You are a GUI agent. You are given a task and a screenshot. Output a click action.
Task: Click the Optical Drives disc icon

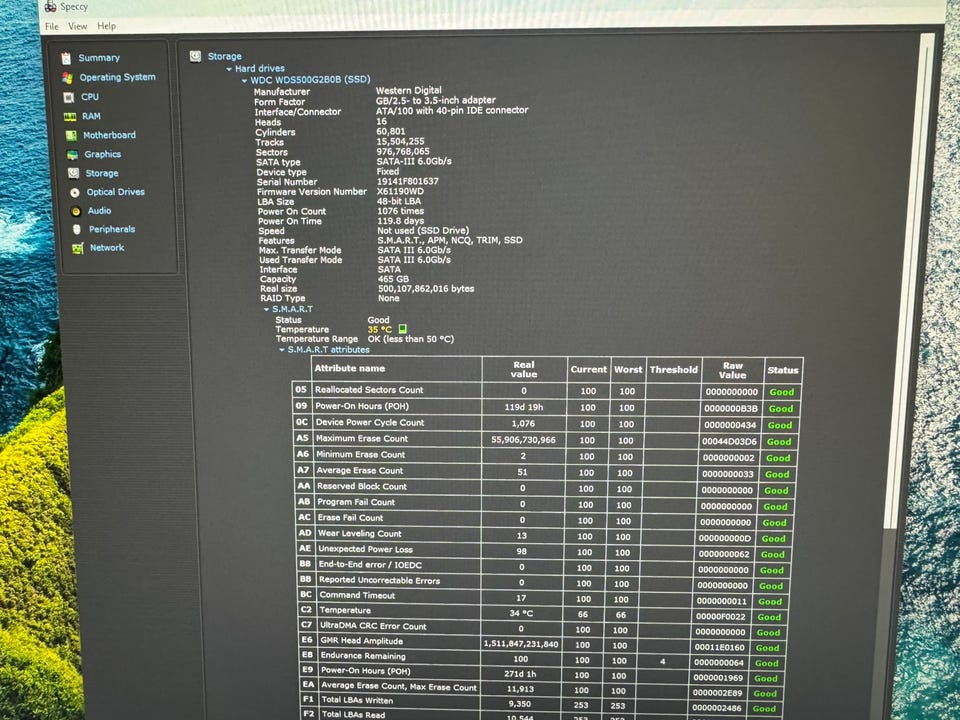[x=75, y=192]
